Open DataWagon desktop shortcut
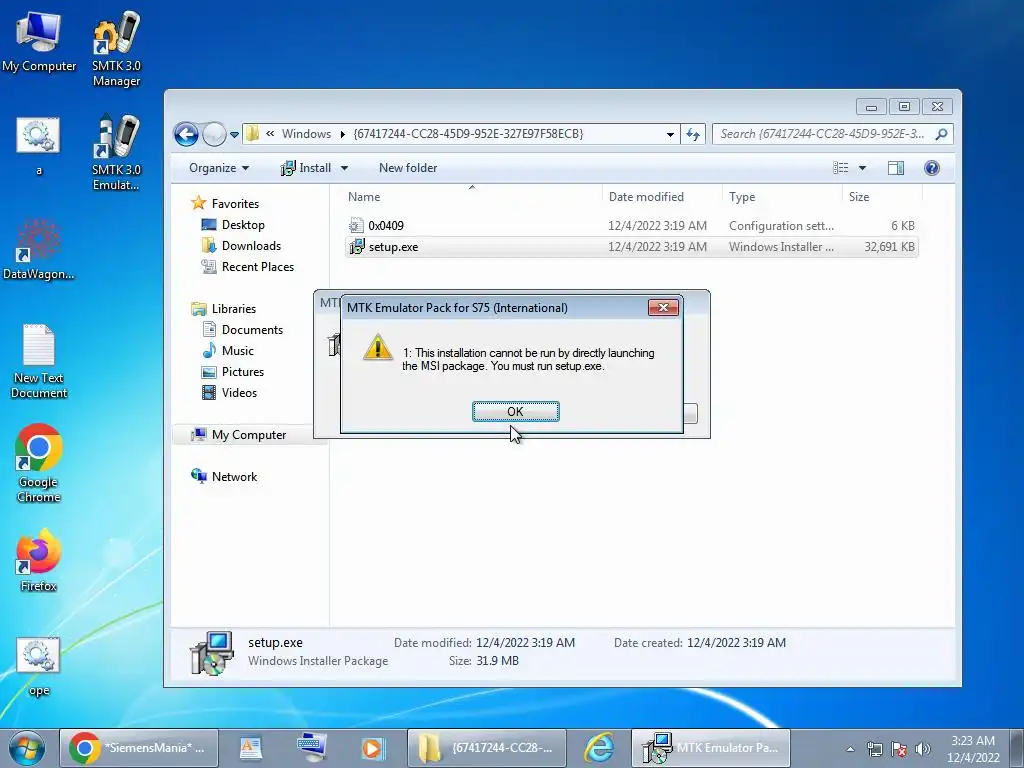 tap(39, 249)
